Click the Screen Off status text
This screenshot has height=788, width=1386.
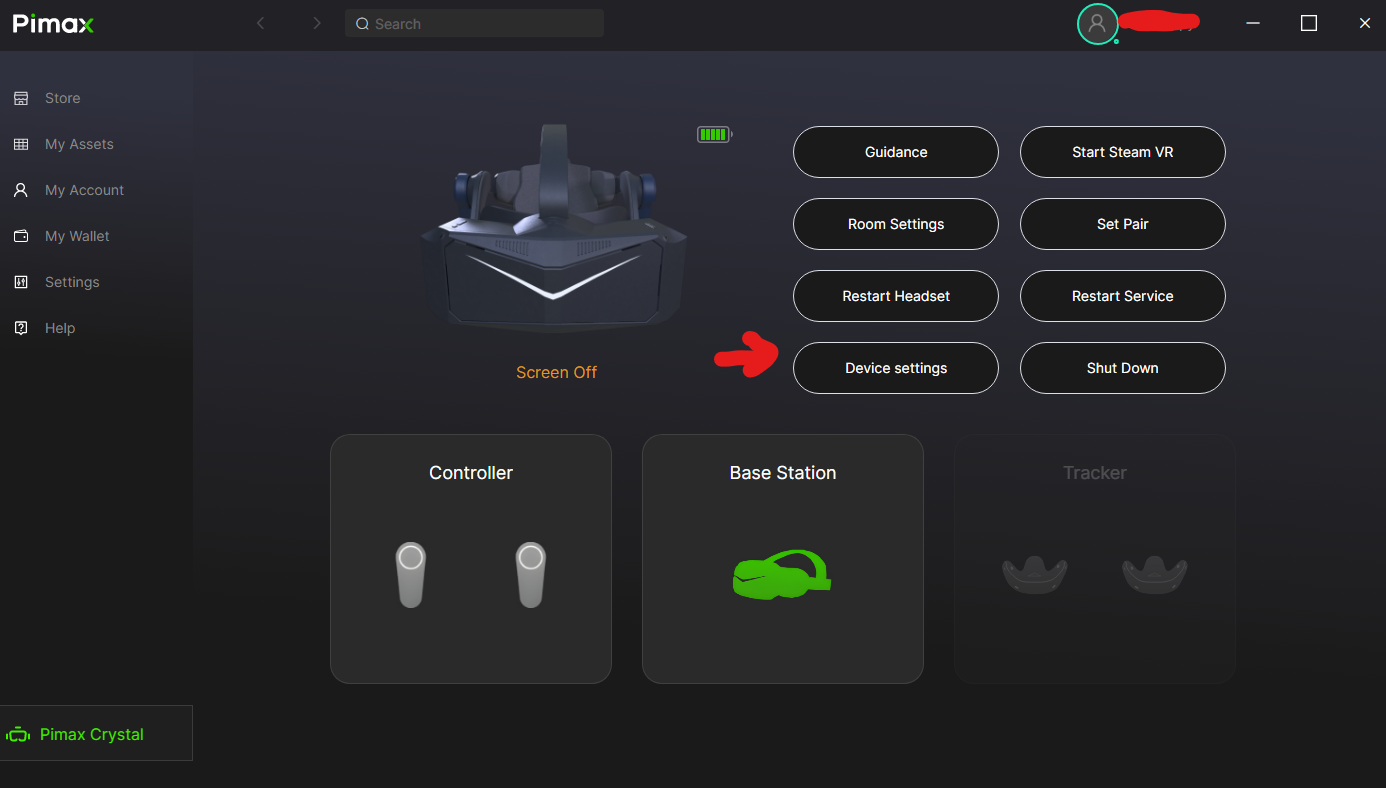point(556,372)
